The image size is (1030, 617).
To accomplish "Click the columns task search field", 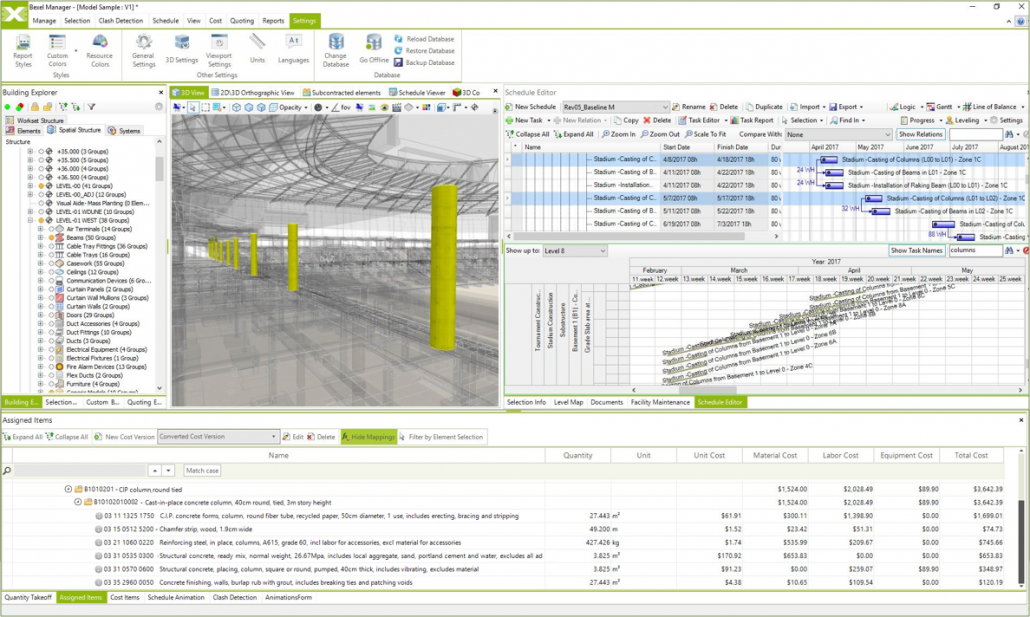I will 975,251.
